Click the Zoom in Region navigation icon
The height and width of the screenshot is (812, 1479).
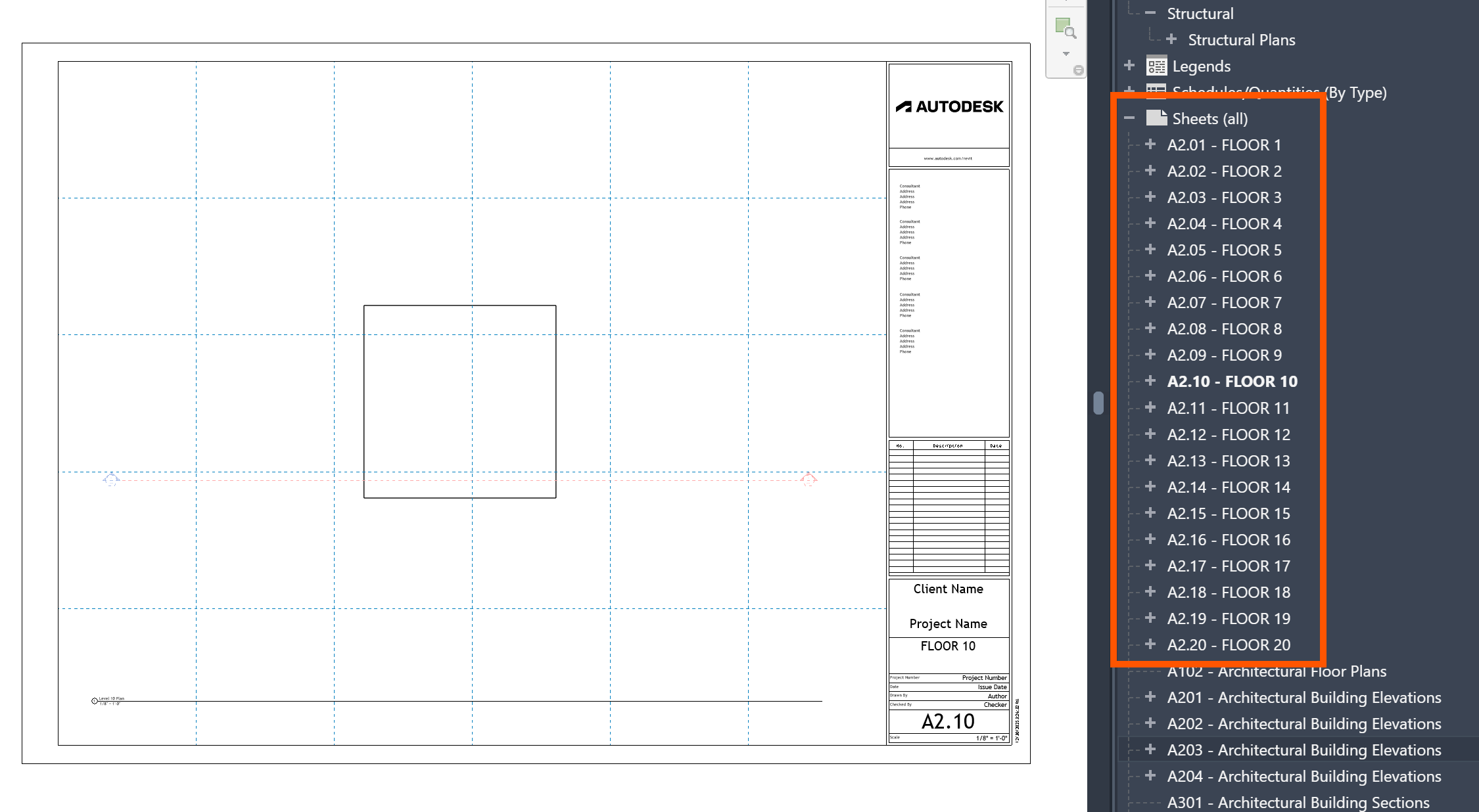point(1065,29)
